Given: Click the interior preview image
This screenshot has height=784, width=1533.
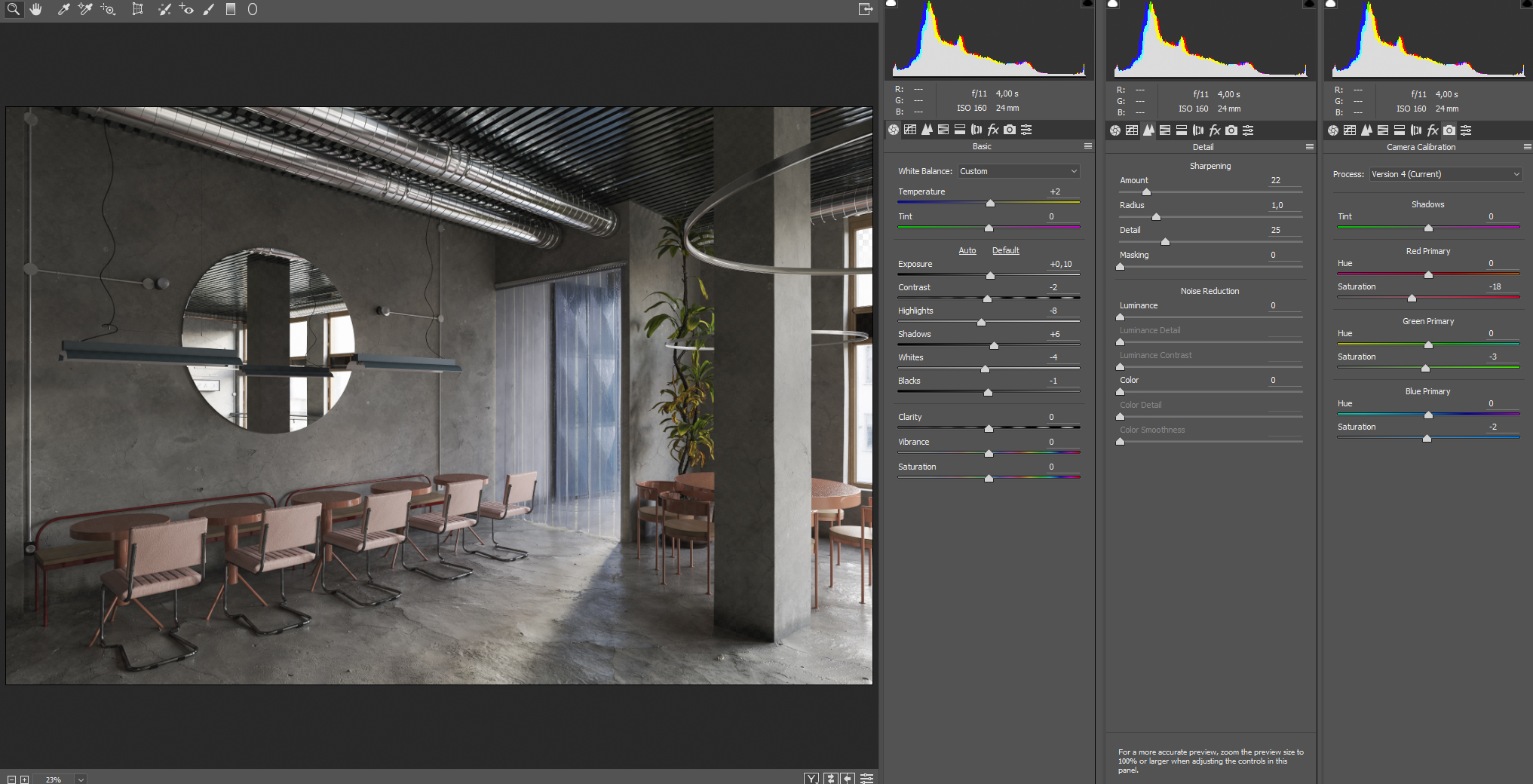Looking at the screenshot, I should (439, 396).
